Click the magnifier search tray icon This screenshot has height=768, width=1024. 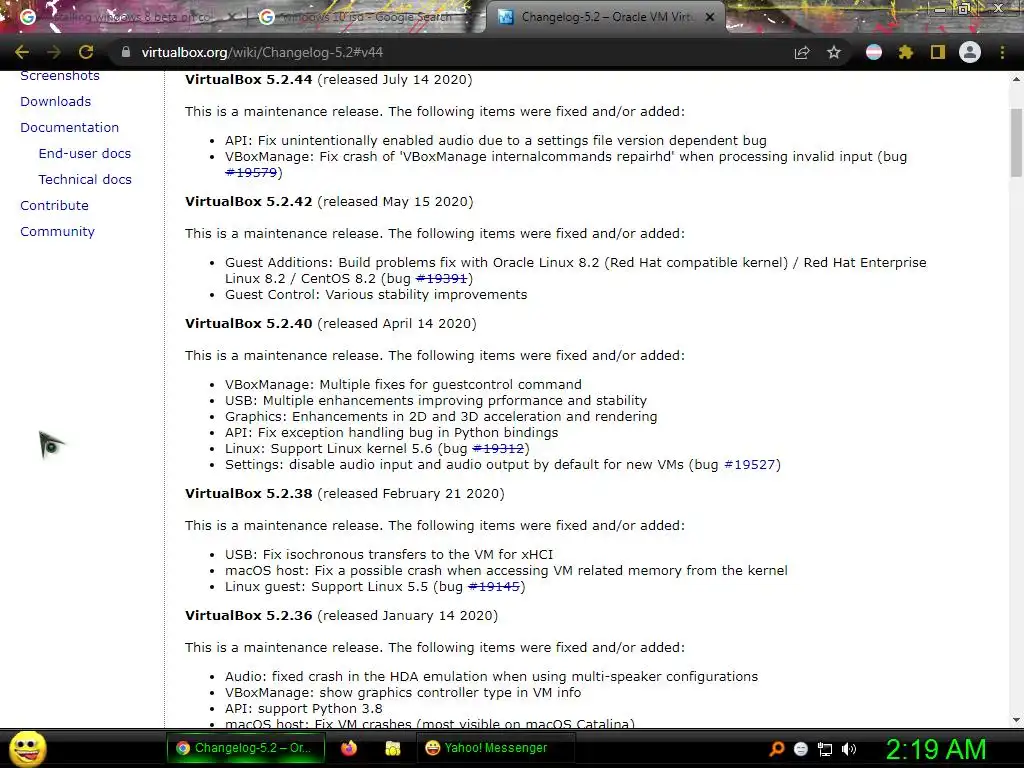click(777, 749)
